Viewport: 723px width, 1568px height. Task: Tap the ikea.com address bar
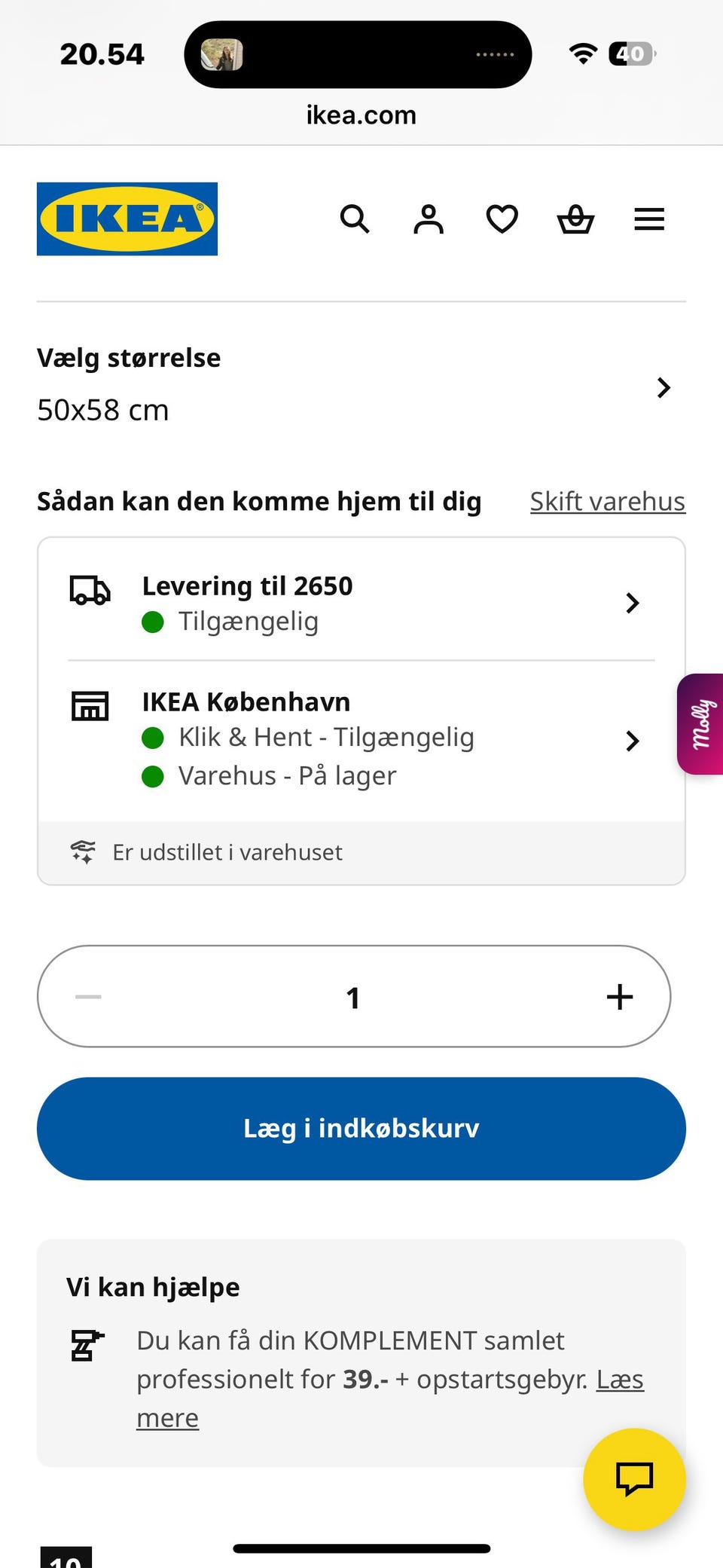[x=361, y=115]
